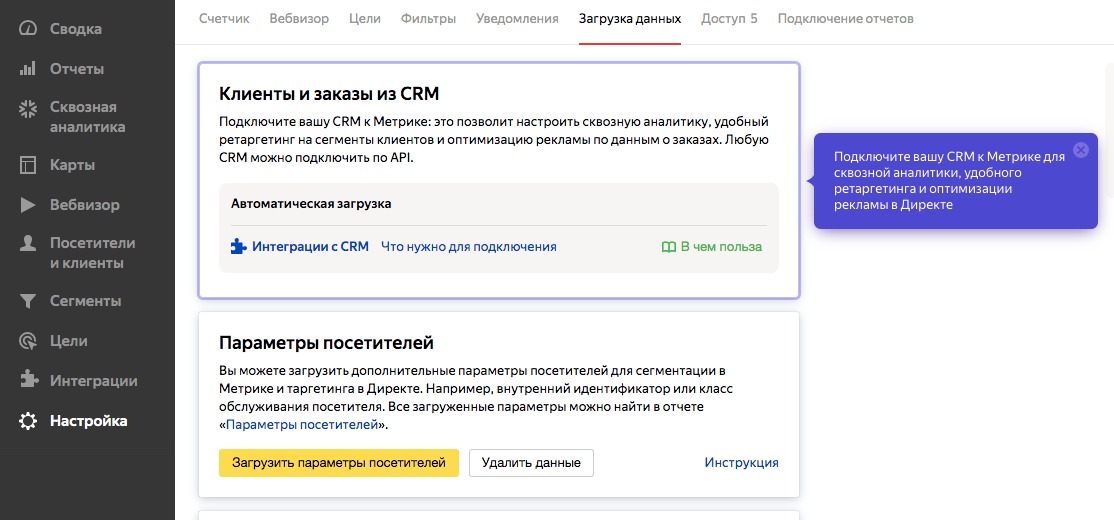Click the Вебвизор play icon in sidebar
The height and width of the screenshot is (520, 1114).
click(x=28, y=205)
